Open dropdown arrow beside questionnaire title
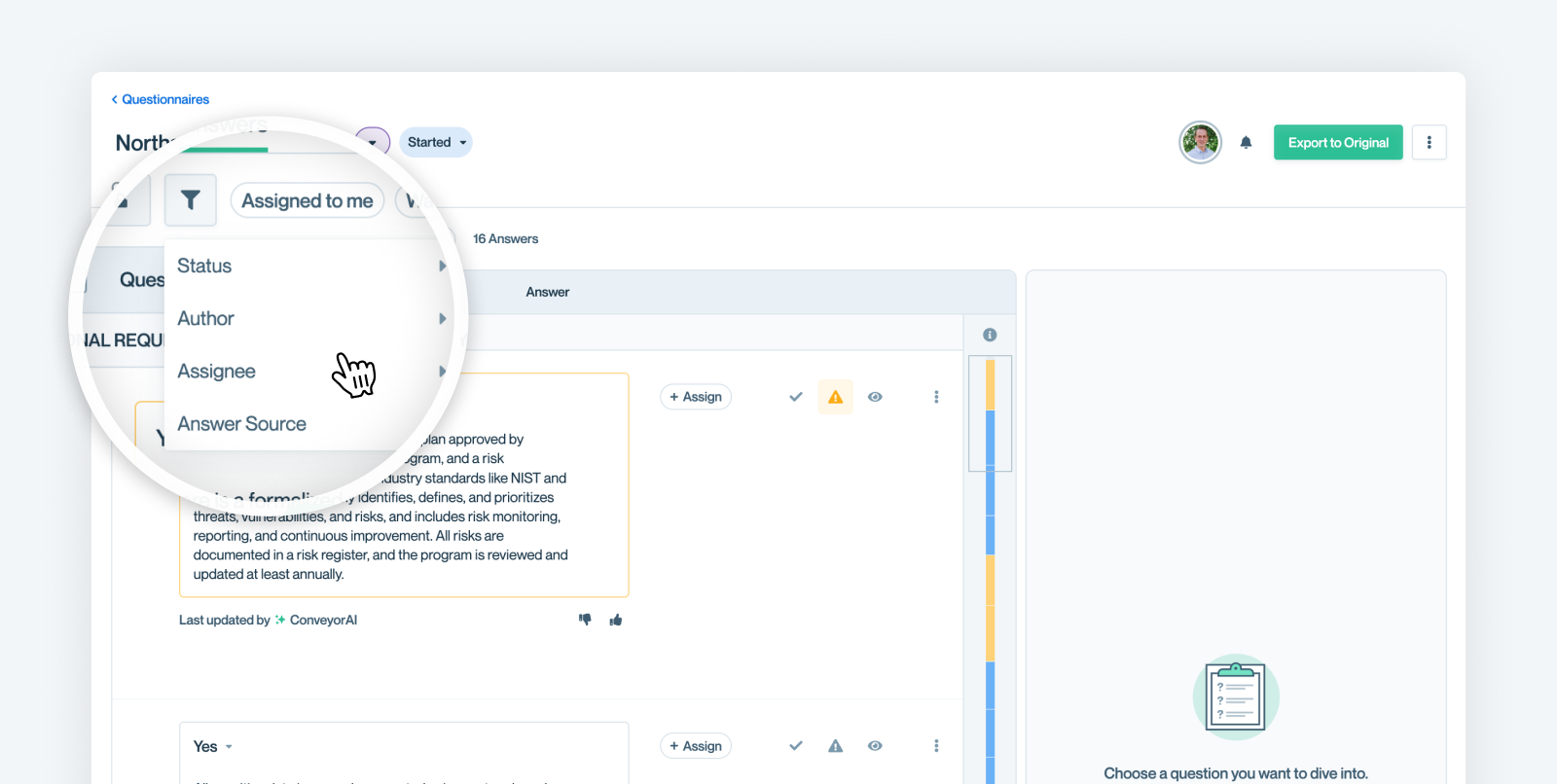Image resolution: width=1557 pixels, height=784 pixels. coord(373,142)
